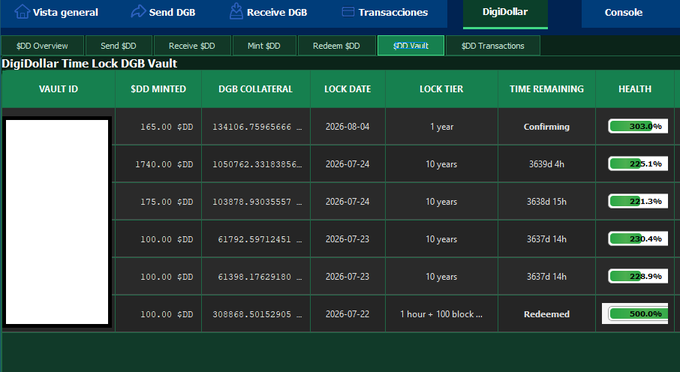Click the 134106.75965666 collateral cell
This screenshot has height=372, width=680.
coord(256,127)
